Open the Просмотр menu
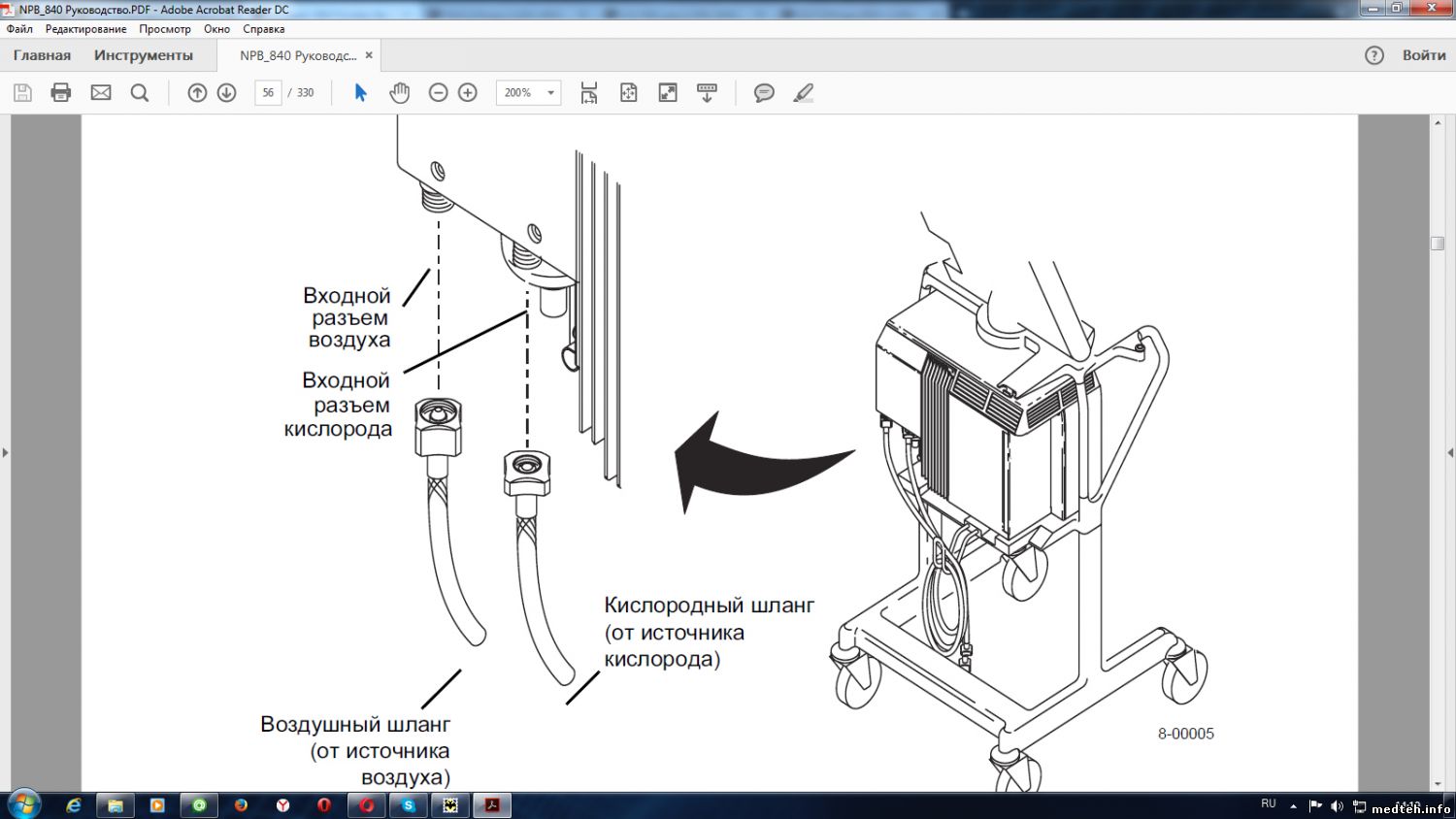Viewport: 1456px width, 819px height. pyautogui.click(x=164, y=29)
